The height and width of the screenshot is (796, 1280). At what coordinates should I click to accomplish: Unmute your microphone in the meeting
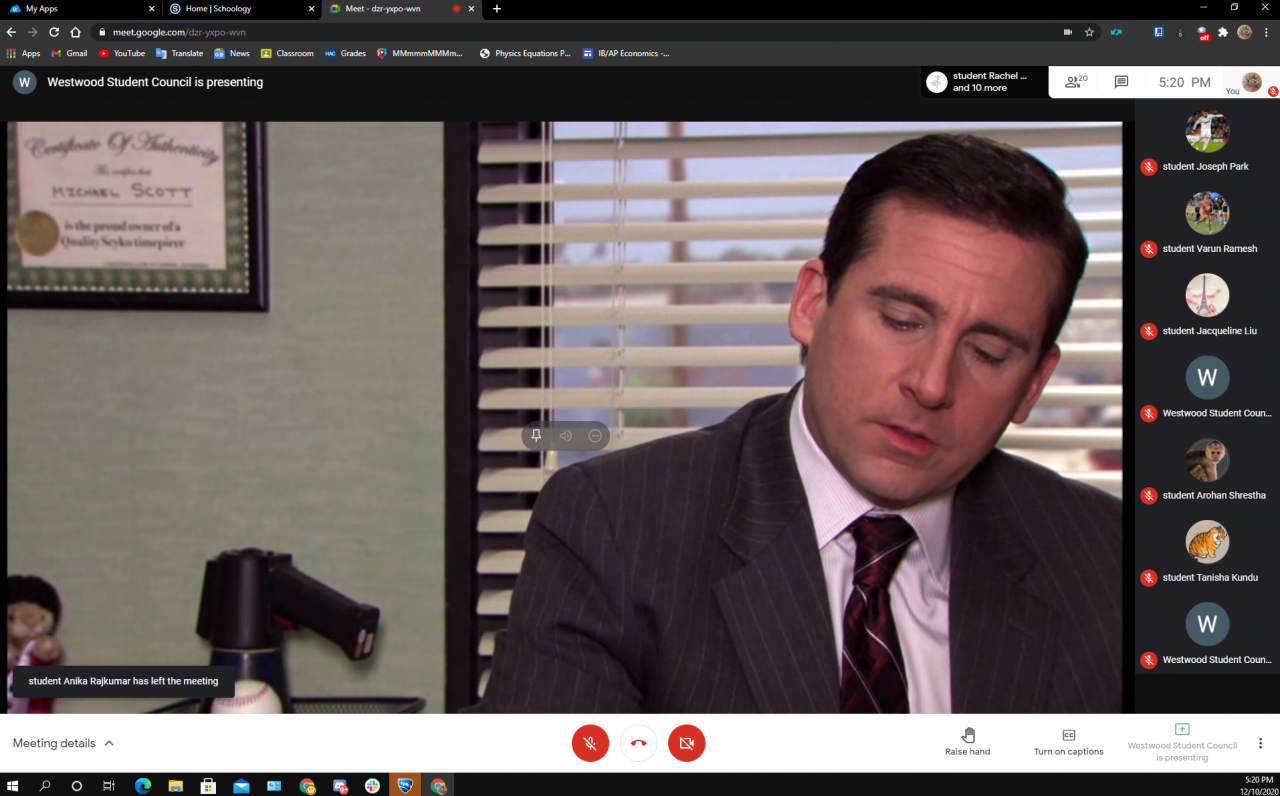tap(590, 743)
